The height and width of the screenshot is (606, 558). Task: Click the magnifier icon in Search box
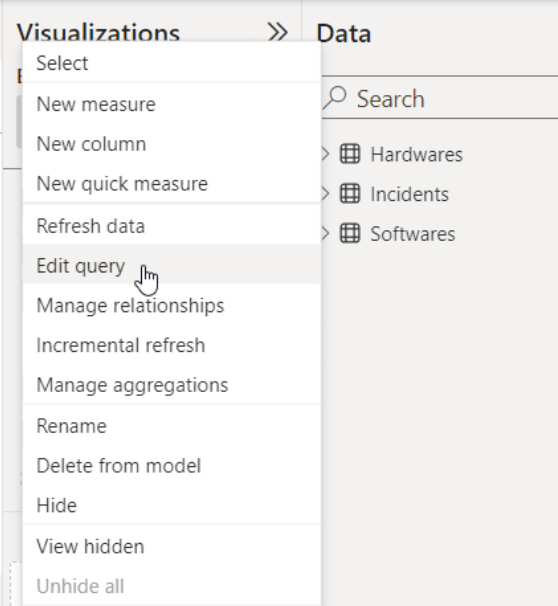(x=335, y=98)
